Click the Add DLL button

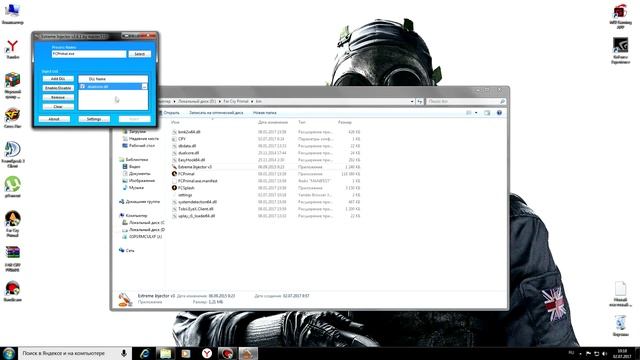pos(58,78)
